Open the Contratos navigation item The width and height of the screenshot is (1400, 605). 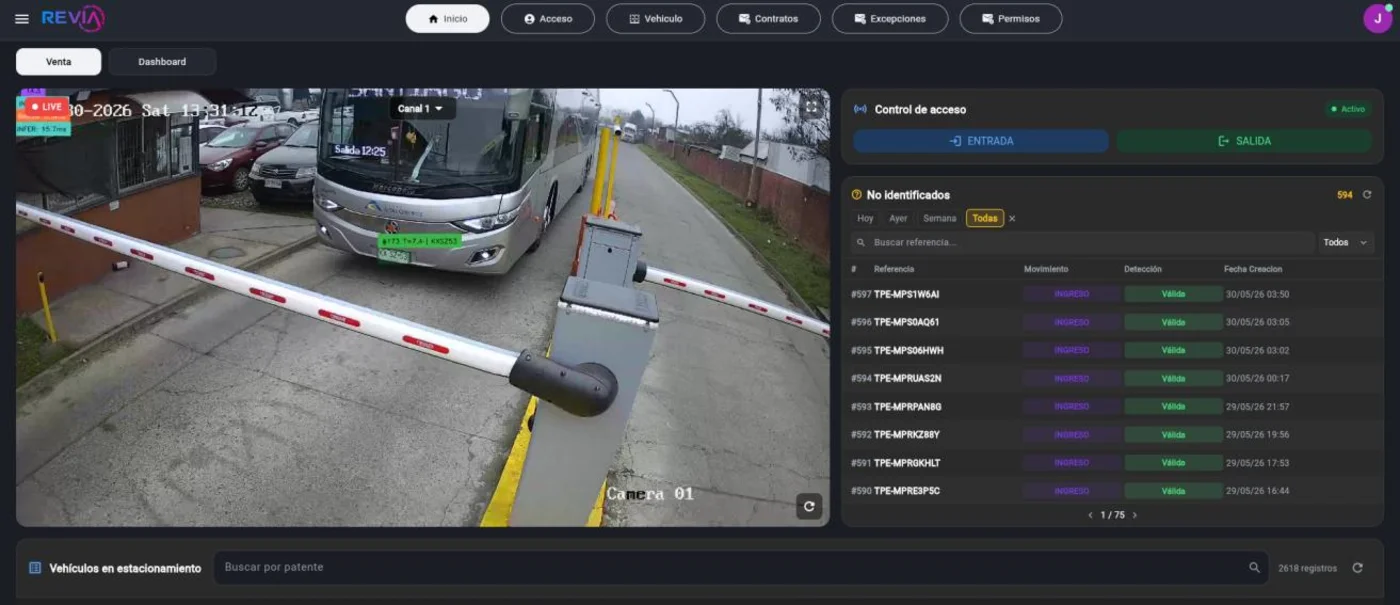[x=768, y=19]
